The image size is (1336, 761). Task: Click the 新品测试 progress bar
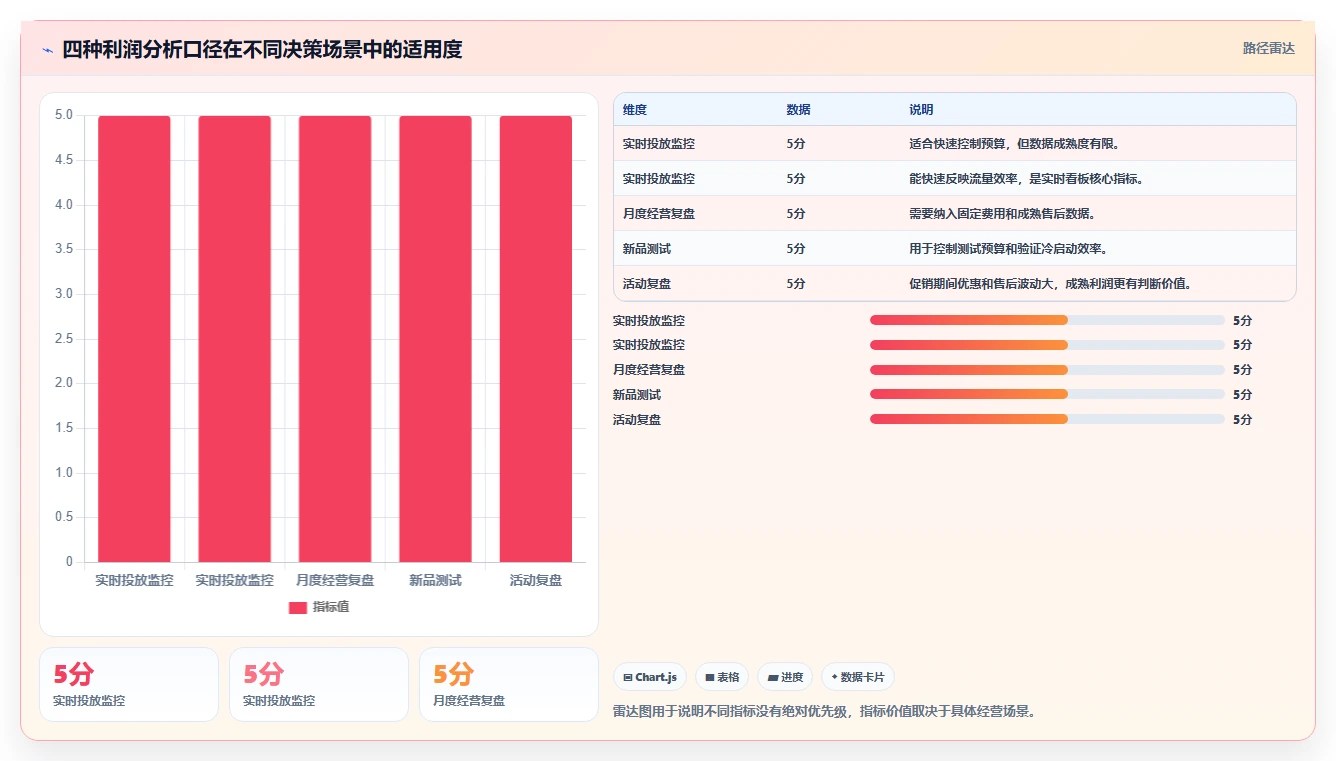pos(1047,394)
